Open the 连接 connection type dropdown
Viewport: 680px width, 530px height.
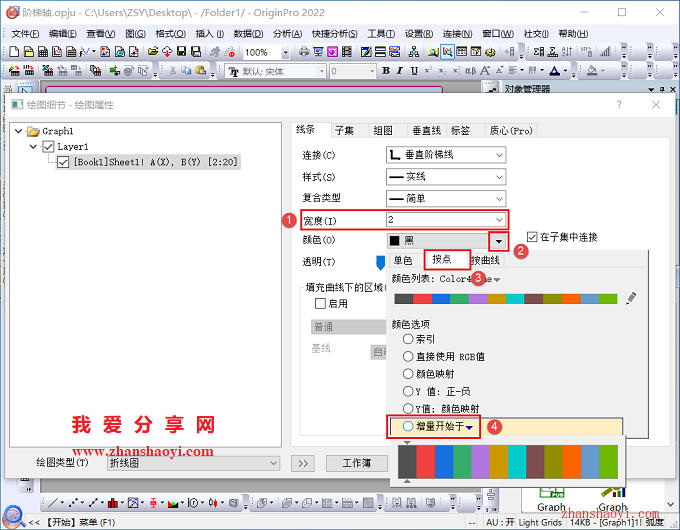[446, 155]
